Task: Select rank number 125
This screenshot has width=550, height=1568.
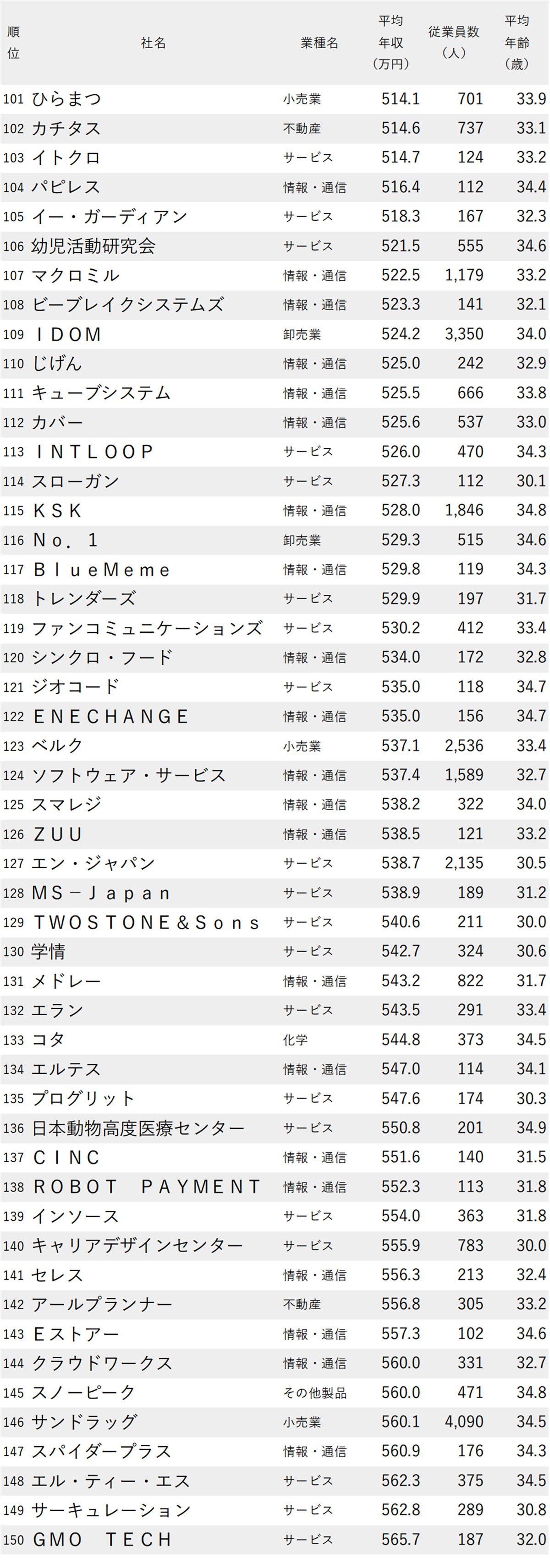Action: pos(13,805)
